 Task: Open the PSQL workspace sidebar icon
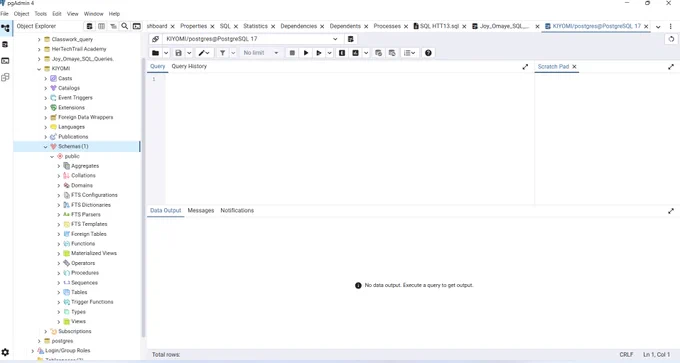click(5, 61)
